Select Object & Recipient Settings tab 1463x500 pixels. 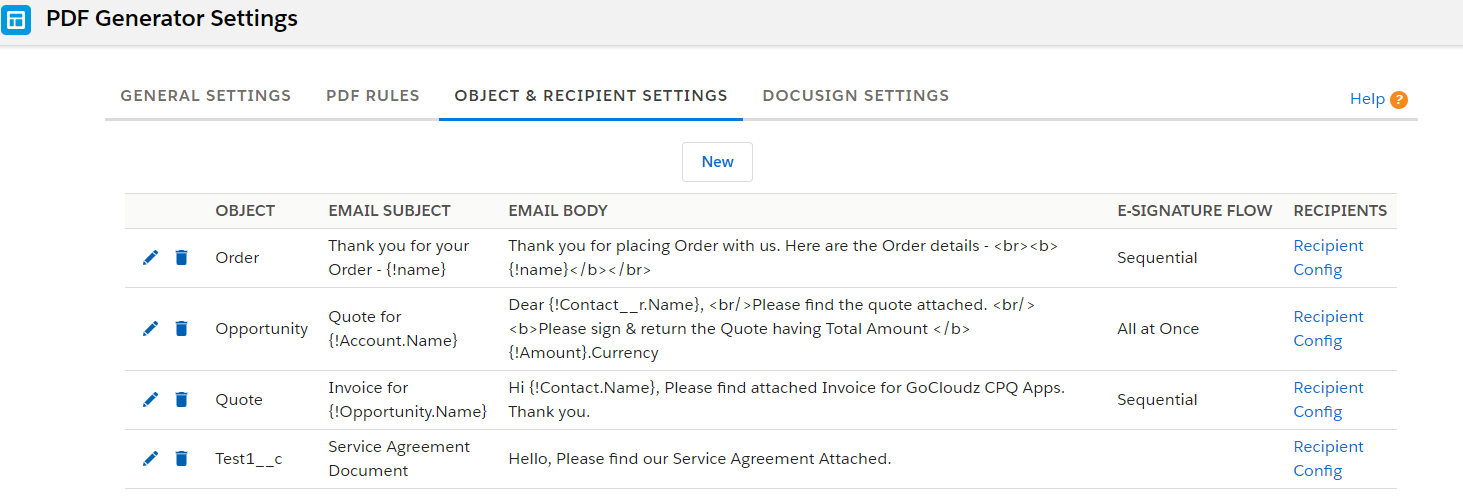point(591,96)
